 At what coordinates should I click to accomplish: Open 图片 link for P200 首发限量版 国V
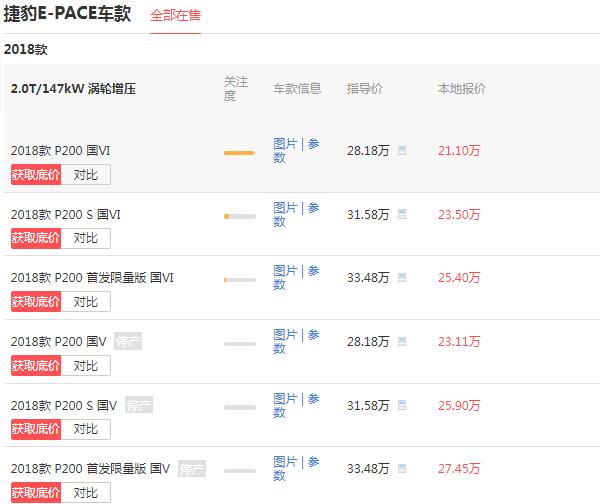285,462
